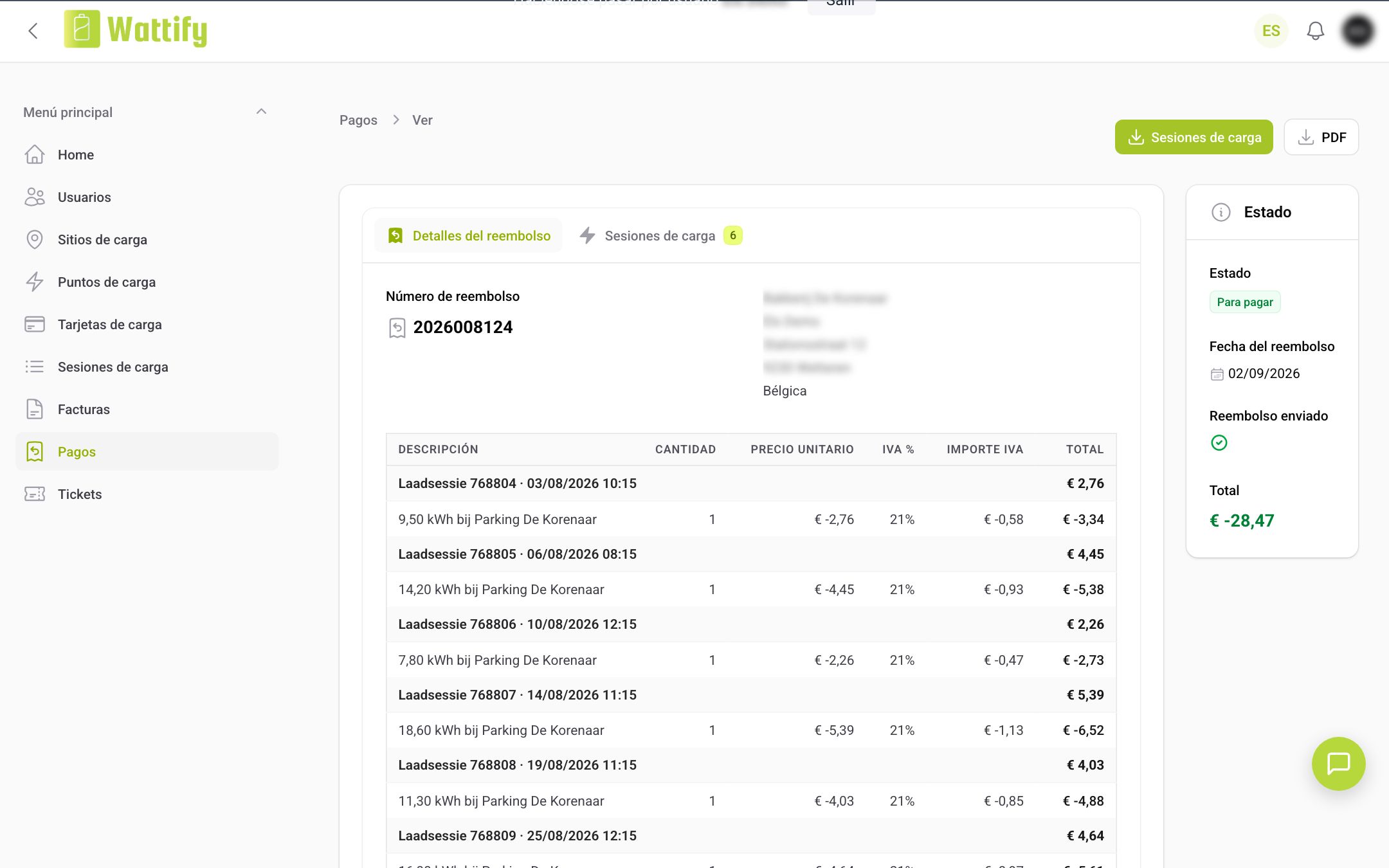Select the Detalles del reembolso tab
This screenshot has width=1389, height=868.
pos(469,236)
